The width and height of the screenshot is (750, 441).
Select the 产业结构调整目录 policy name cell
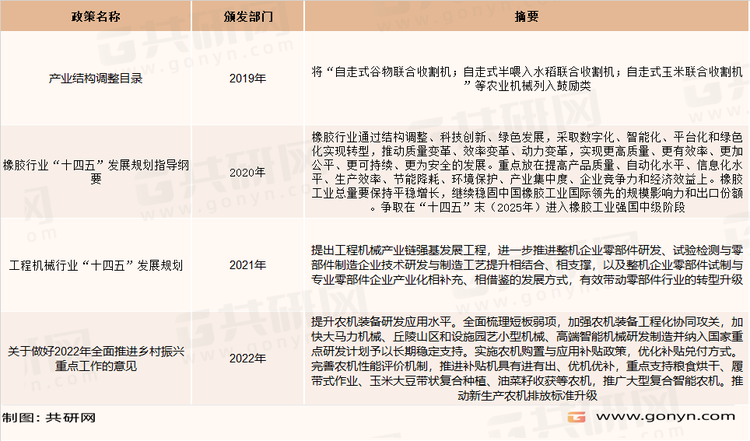(95, 77)
